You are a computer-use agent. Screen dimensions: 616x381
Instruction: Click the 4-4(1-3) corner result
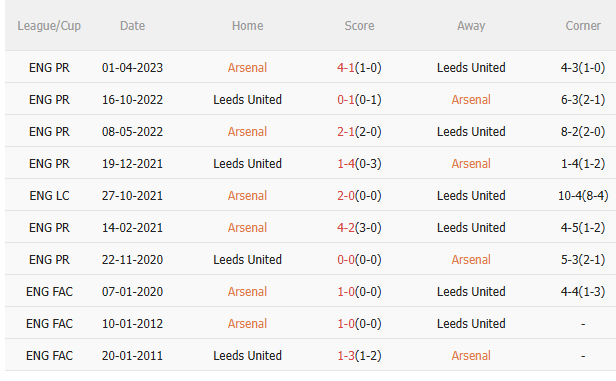583,292
